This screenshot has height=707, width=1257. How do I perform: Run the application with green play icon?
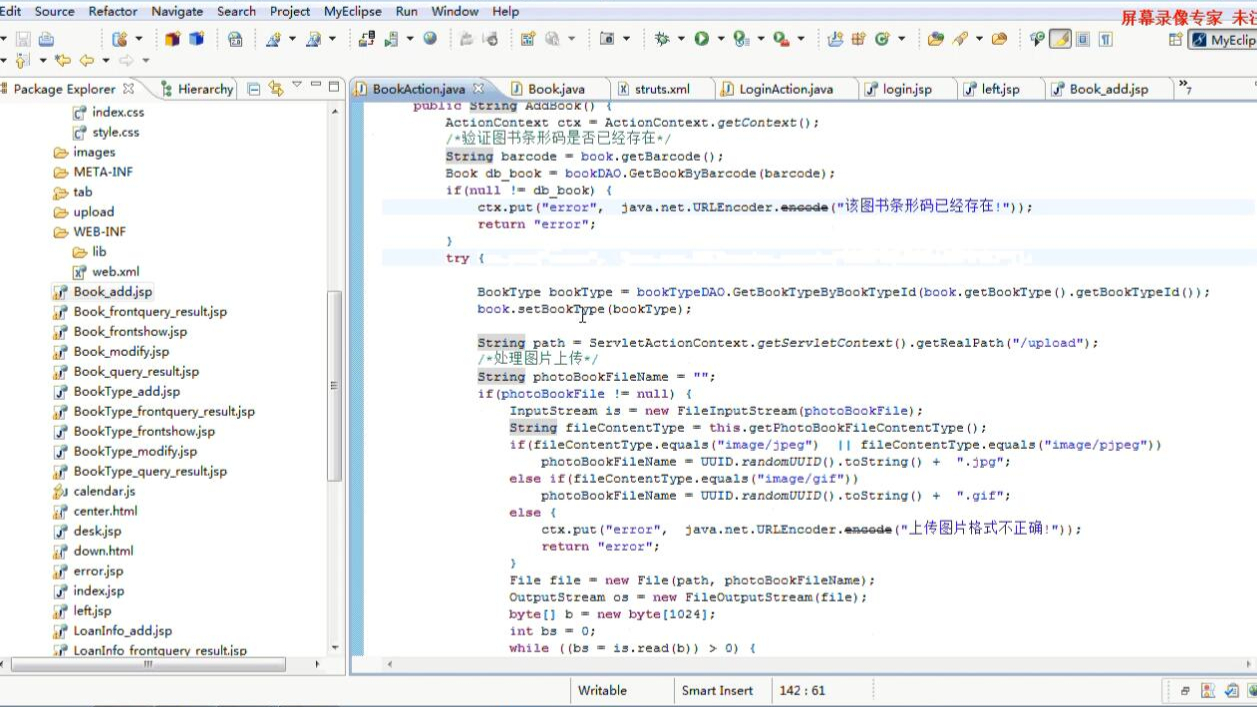(702, 39)
